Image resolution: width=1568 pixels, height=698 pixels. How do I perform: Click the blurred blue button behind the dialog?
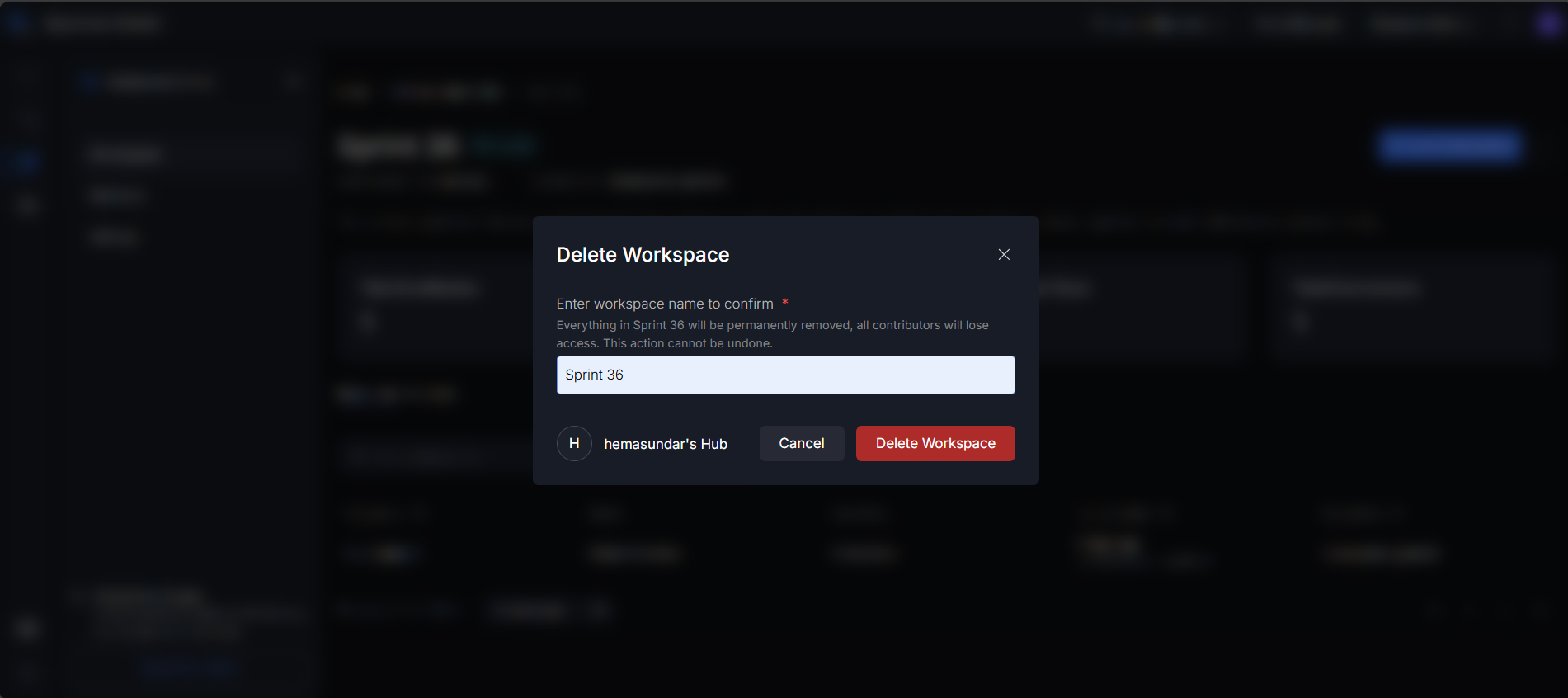click(1449, 147)
